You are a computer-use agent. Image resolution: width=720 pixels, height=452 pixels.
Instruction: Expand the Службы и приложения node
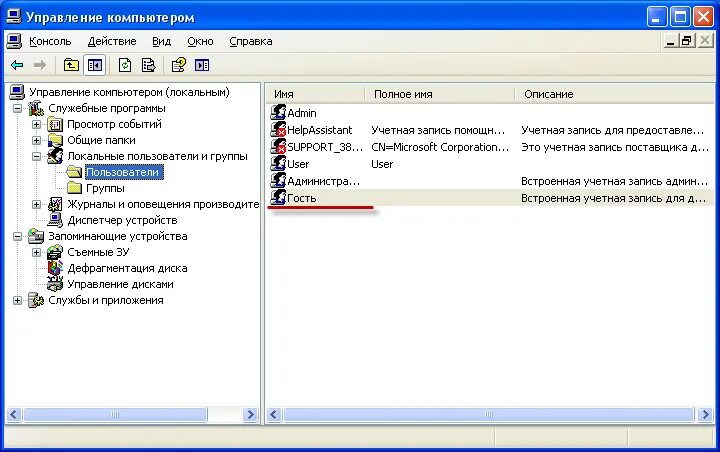click(x=17, y=300)
